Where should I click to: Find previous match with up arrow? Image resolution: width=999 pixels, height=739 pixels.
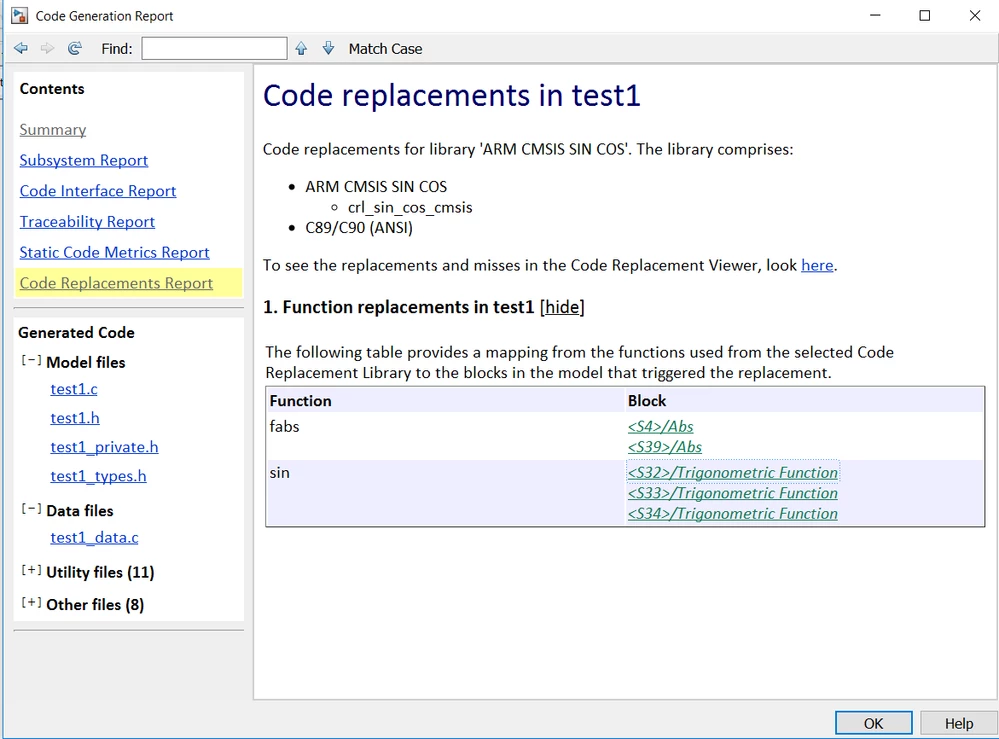(301, 48)
